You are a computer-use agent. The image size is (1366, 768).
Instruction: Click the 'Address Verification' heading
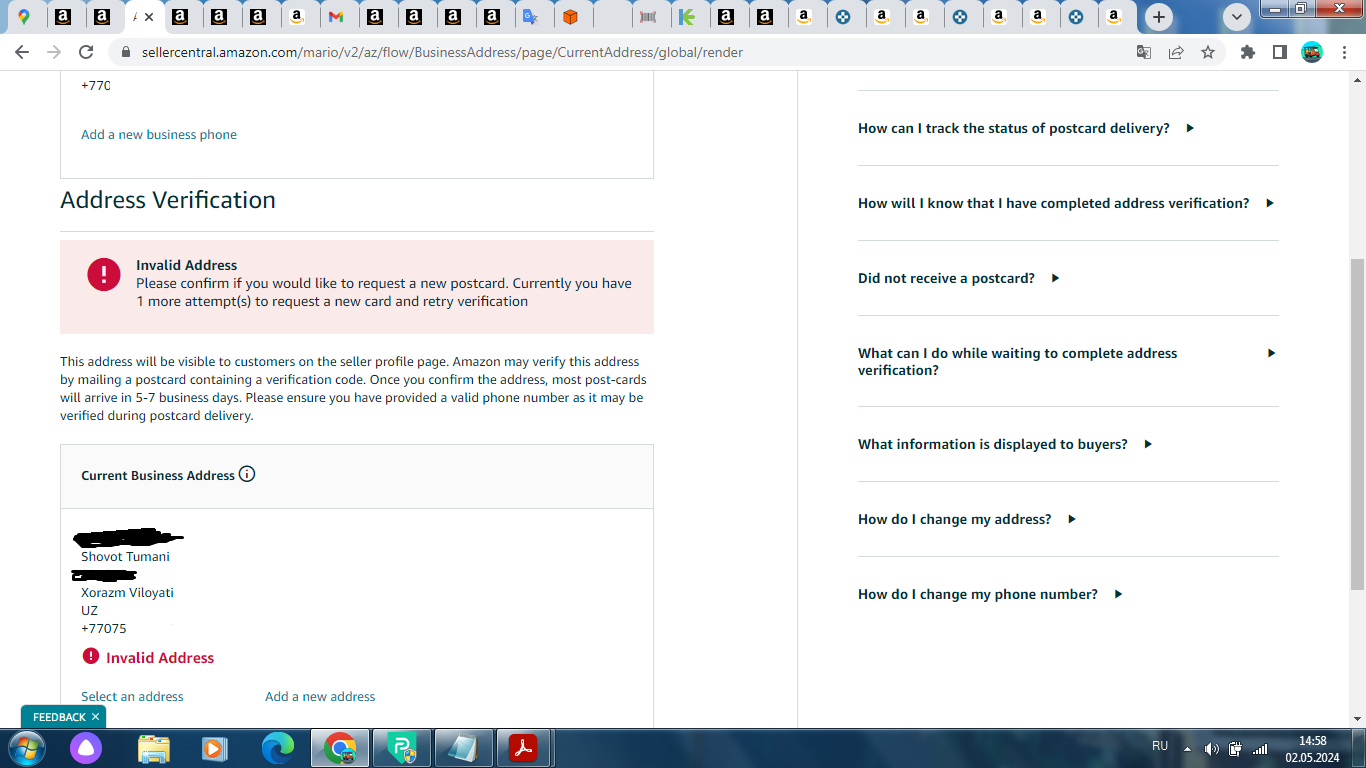[168, 200]
